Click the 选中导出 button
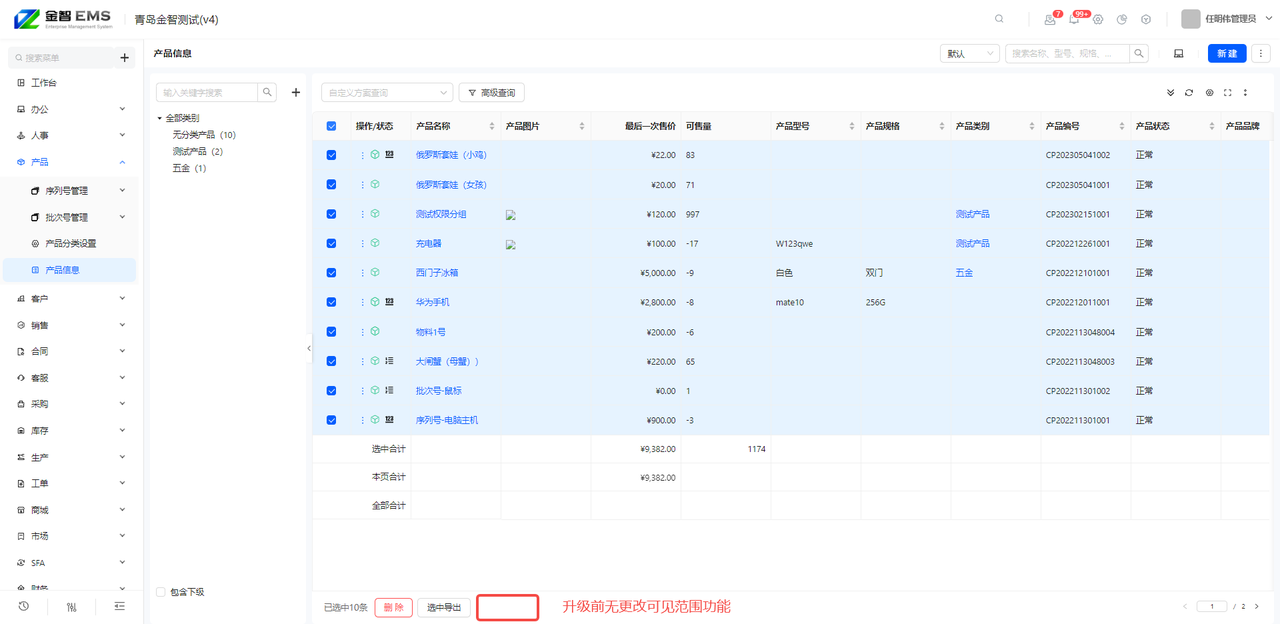The width and height of the screenshot is (1280, 624). point(444,607)
